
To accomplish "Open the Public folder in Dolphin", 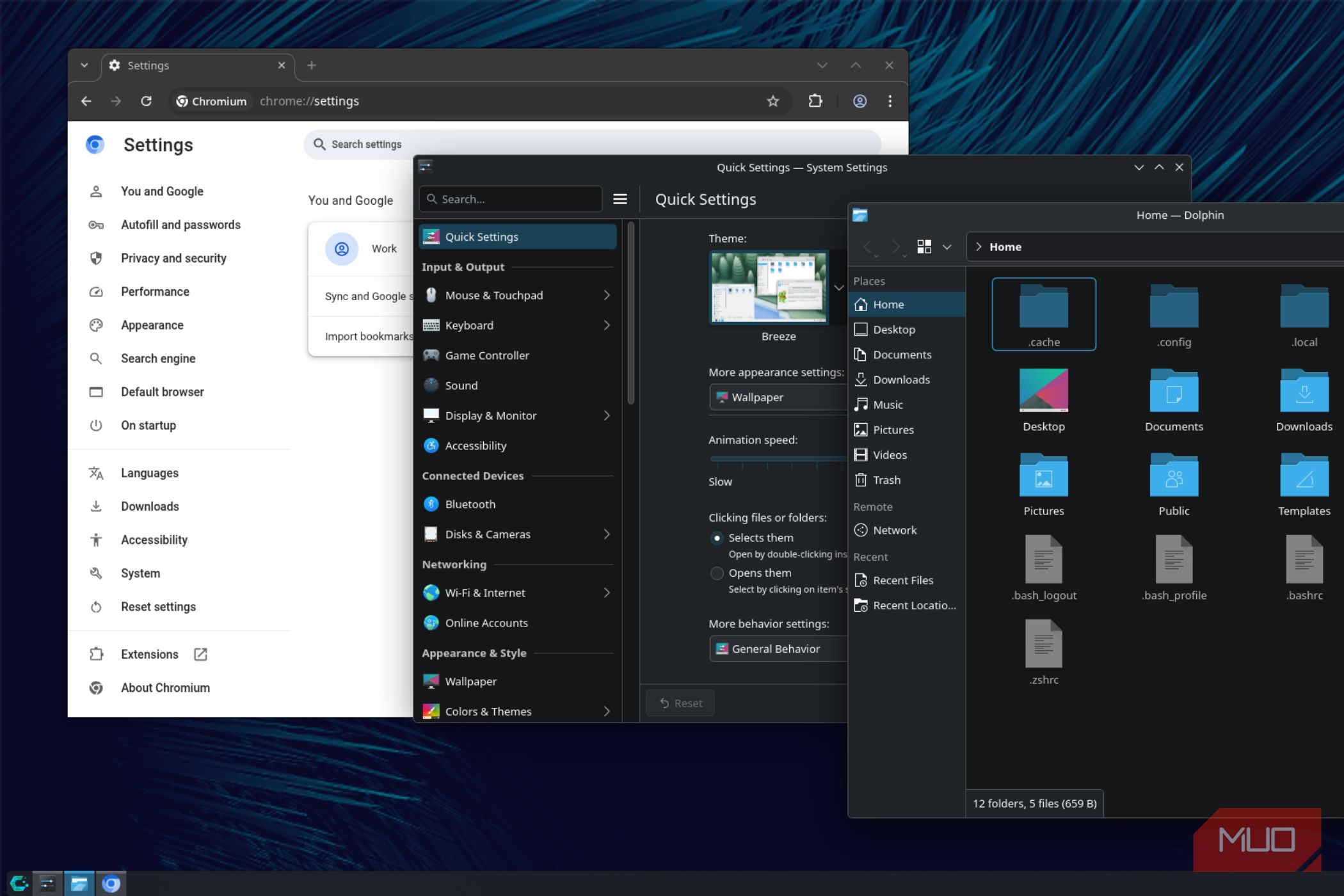I will [1174, 484].
